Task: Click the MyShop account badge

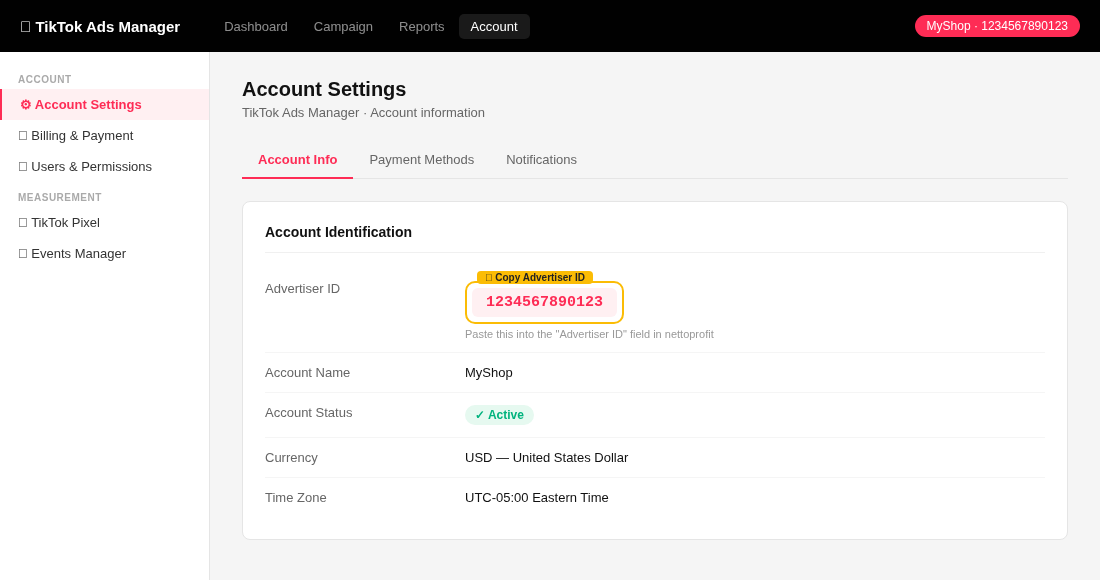Action: coord(997,26)
